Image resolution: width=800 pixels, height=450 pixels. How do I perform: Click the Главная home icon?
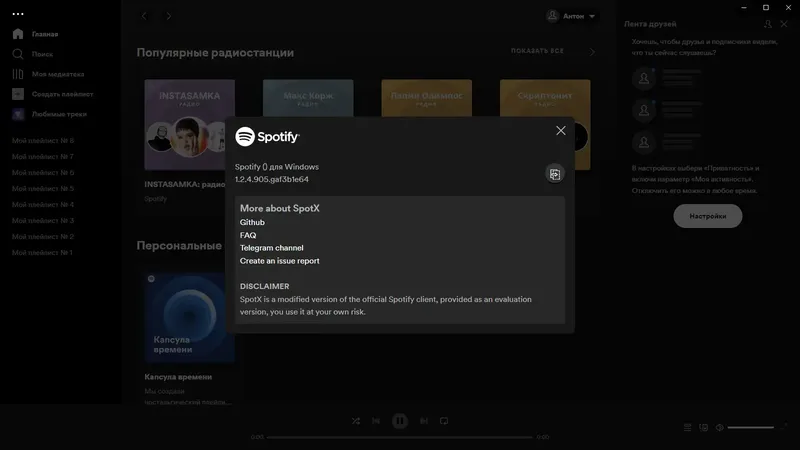[x=18, y=34]
